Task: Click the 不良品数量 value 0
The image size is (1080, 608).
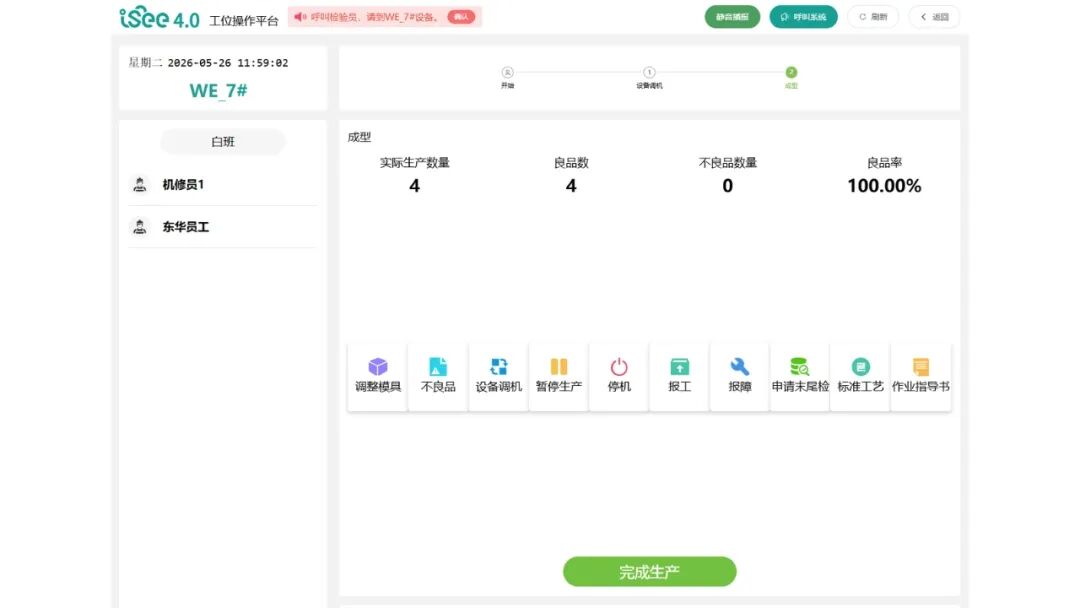Action: coord(727,186)
